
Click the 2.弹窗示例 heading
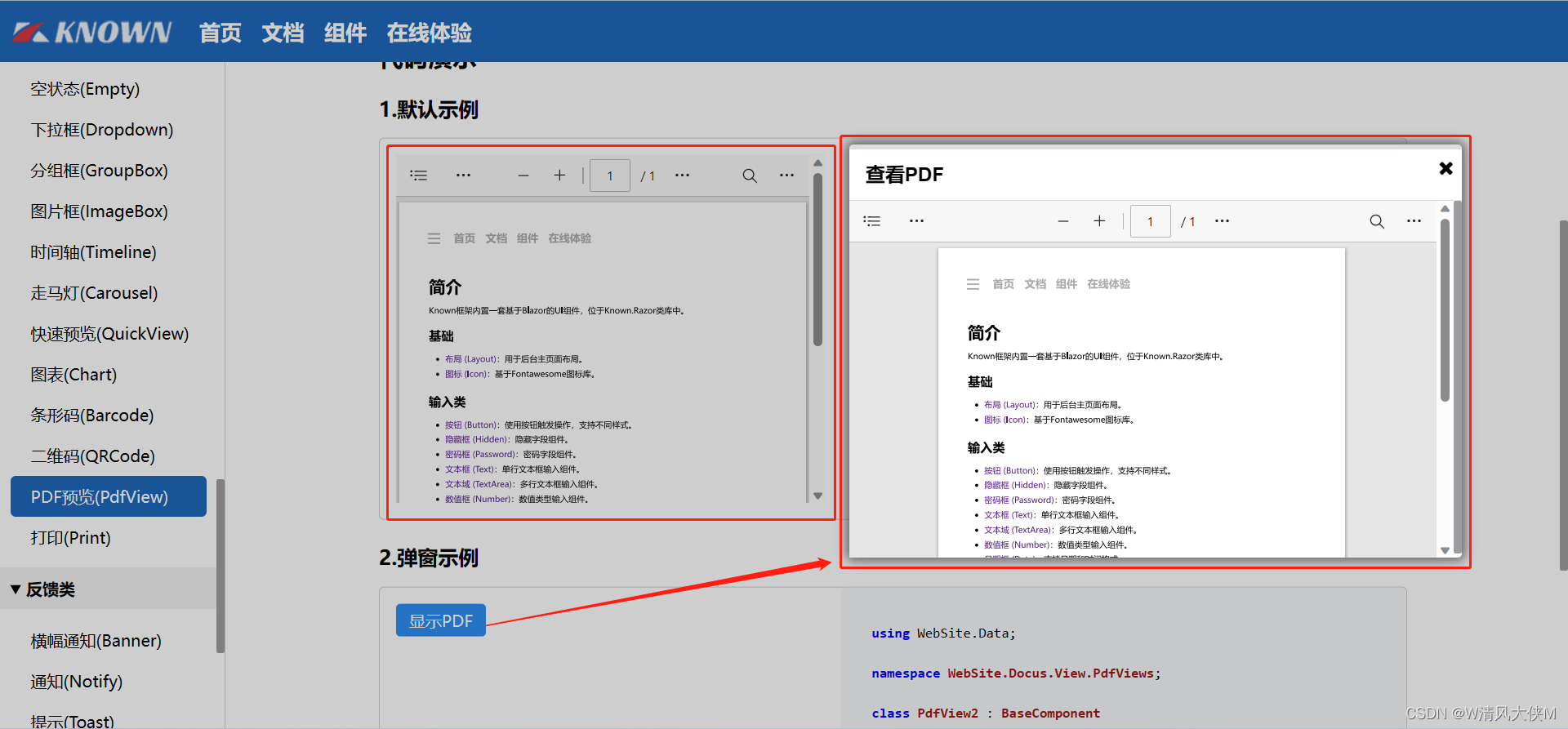tap(429, 558)
